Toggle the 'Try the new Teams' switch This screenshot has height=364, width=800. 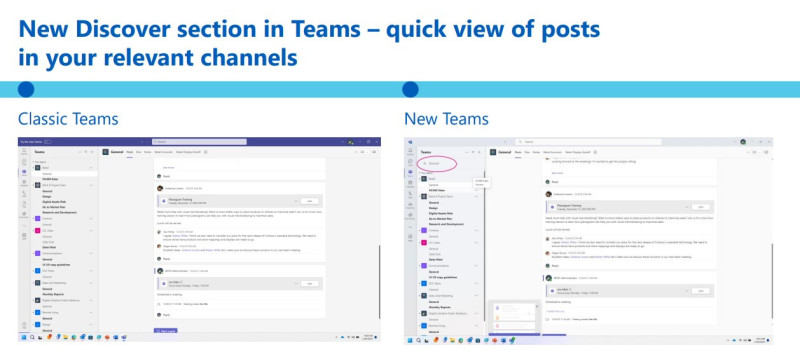tap(48, 142)
